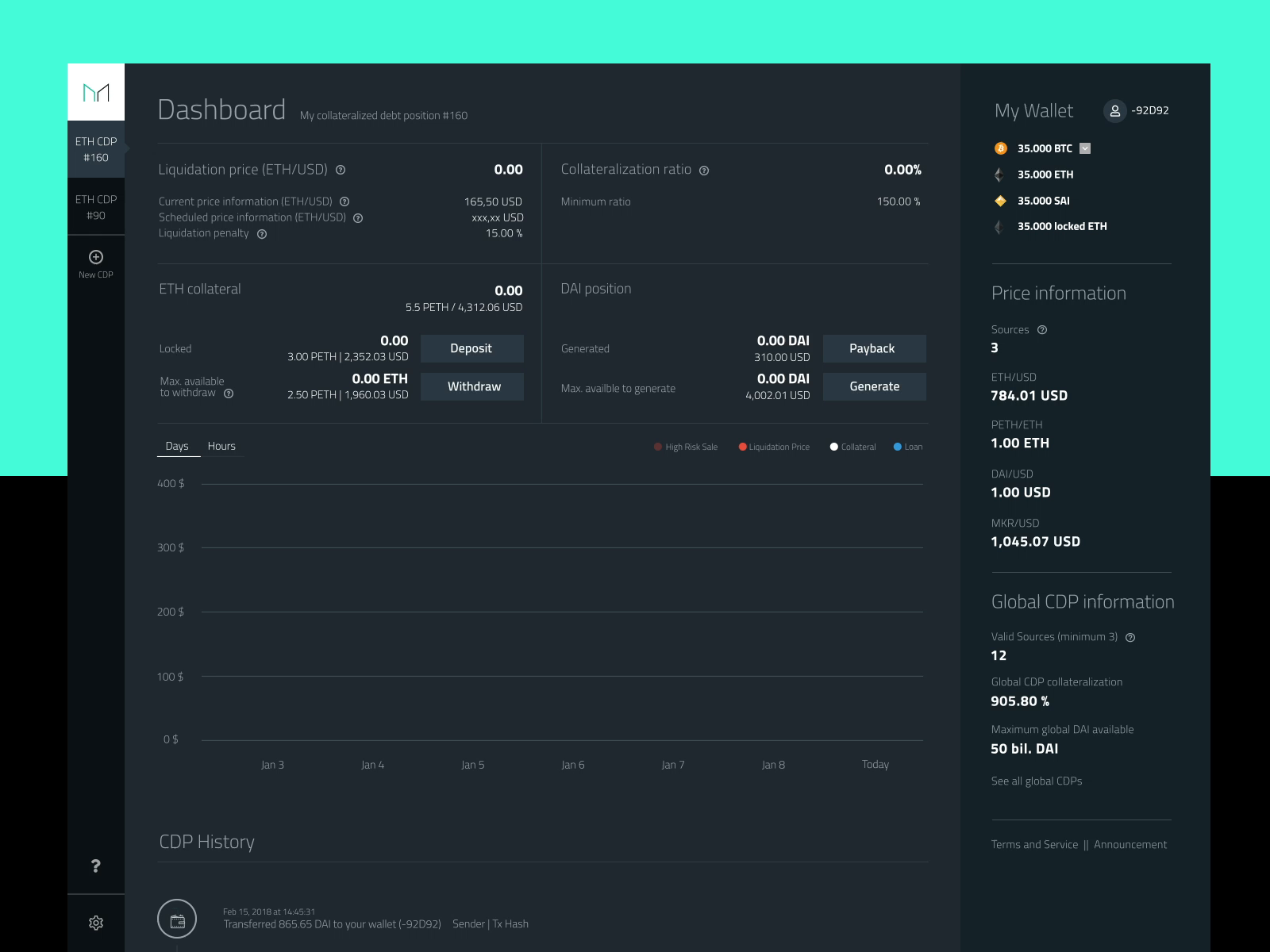Click the Maker logo in the sidebar

tap(96, 93)
